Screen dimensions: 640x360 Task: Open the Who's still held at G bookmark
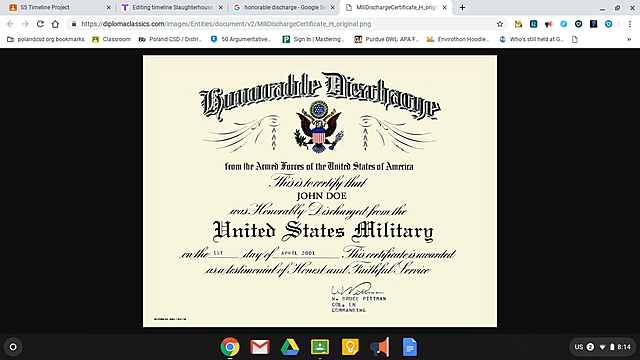click(531, 39)
